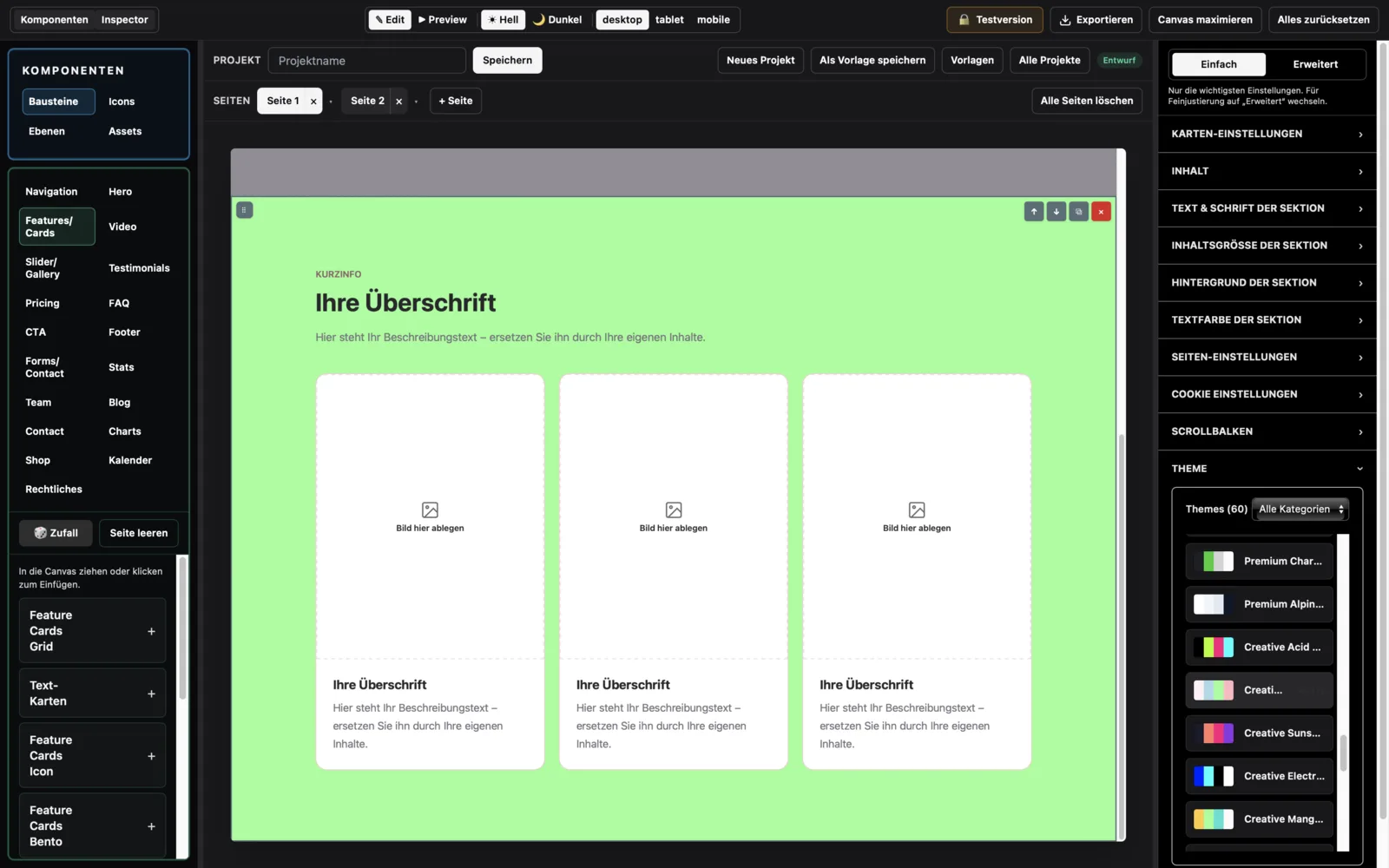Click the image placeholder icon in the third card
Screen dimensions: 1389x868
(917, 510)
